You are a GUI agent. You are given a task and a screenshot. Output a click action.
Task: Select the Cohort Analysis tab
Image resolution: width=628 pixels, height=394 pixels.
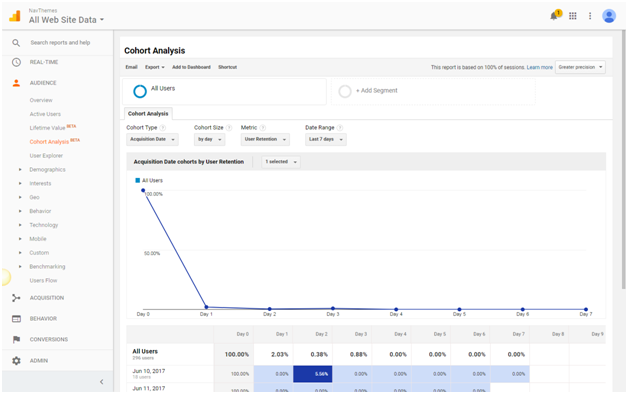click(148, 114)
